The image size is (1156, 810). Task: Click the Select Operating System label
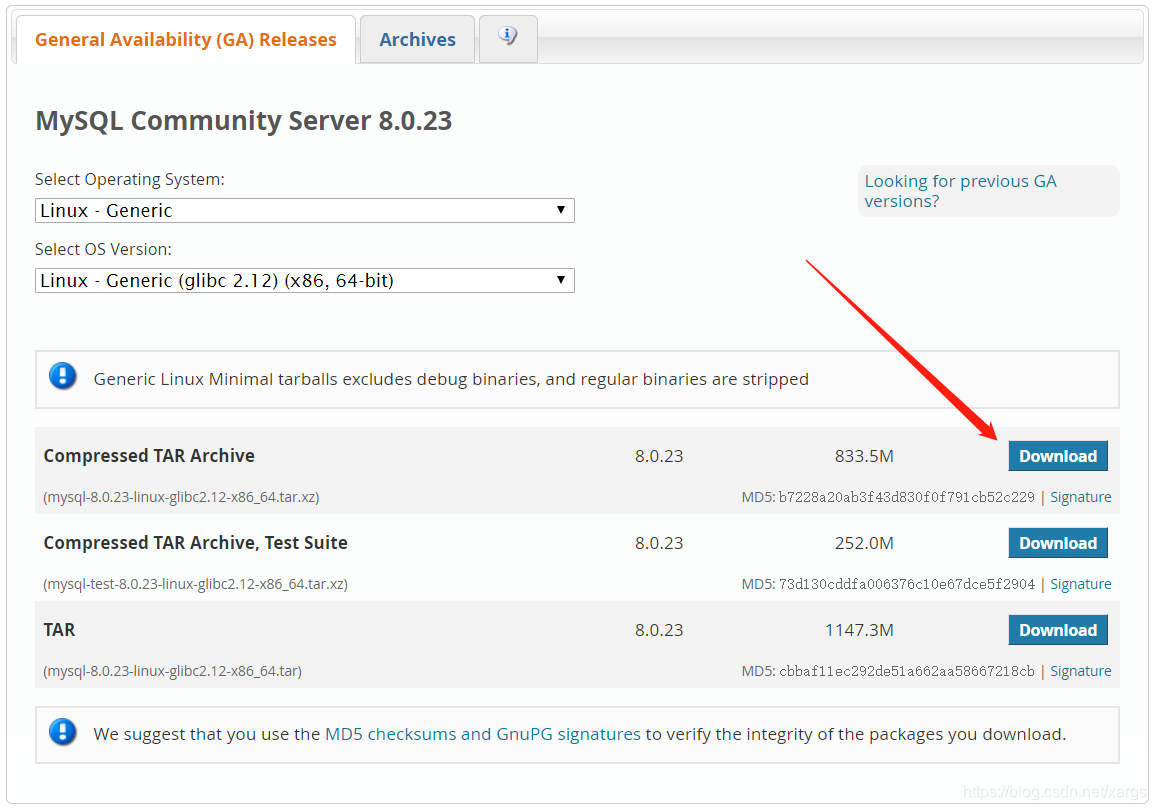[x=130, y=179]
